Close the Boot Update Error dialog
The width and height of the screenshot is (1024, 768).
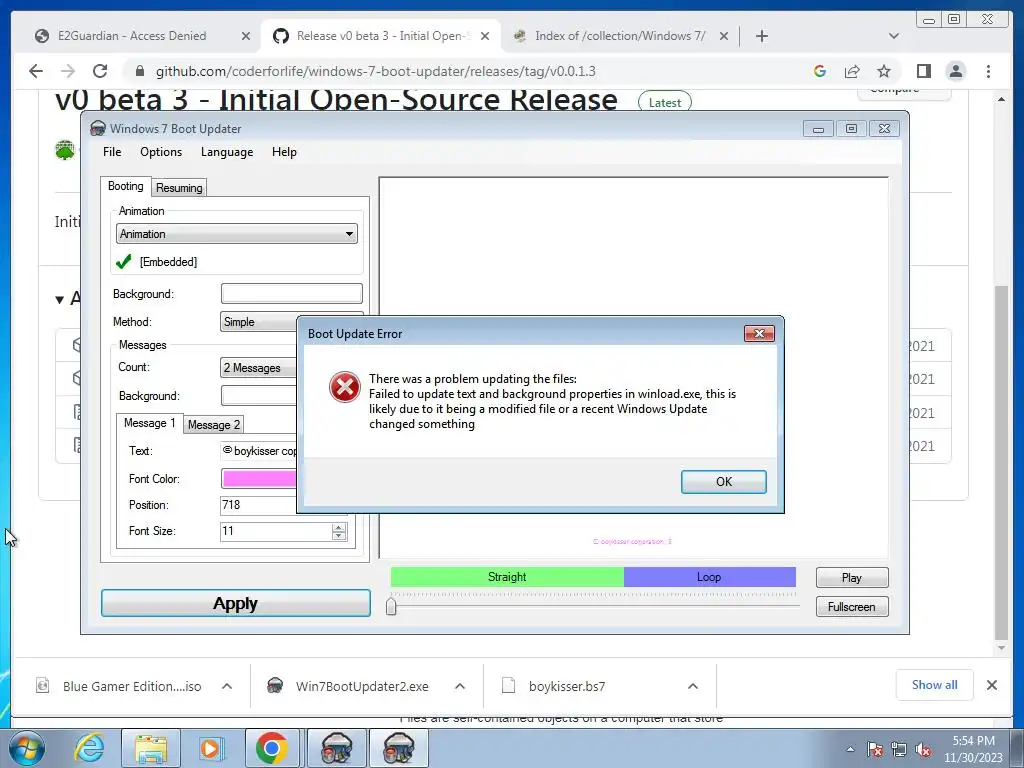click(x=759, y=334)
